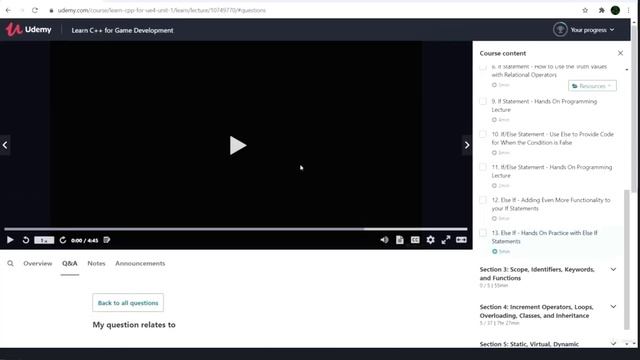Image resolution: width=640 pixels, height=360 pixels.
Task: Open video settings gear
Action: [x=431, y=240]
